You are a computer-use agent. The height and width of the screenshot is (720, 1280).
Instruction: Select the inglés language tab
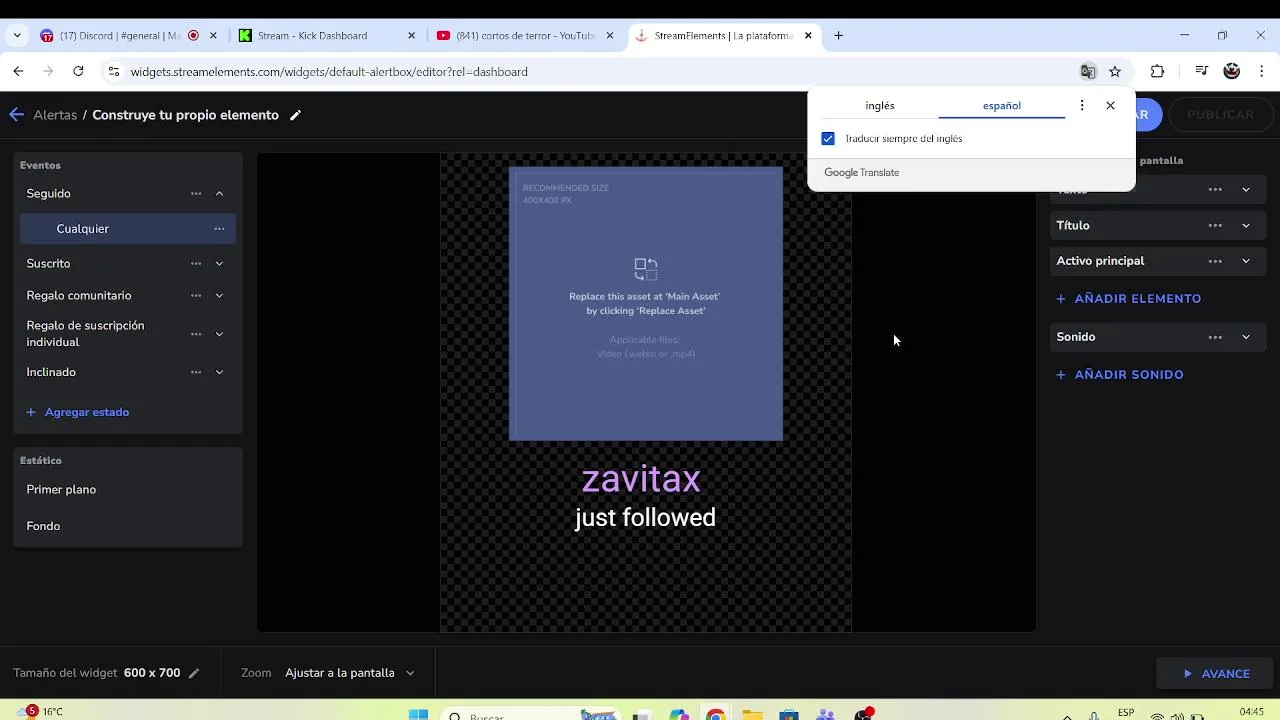pos(880,105)
